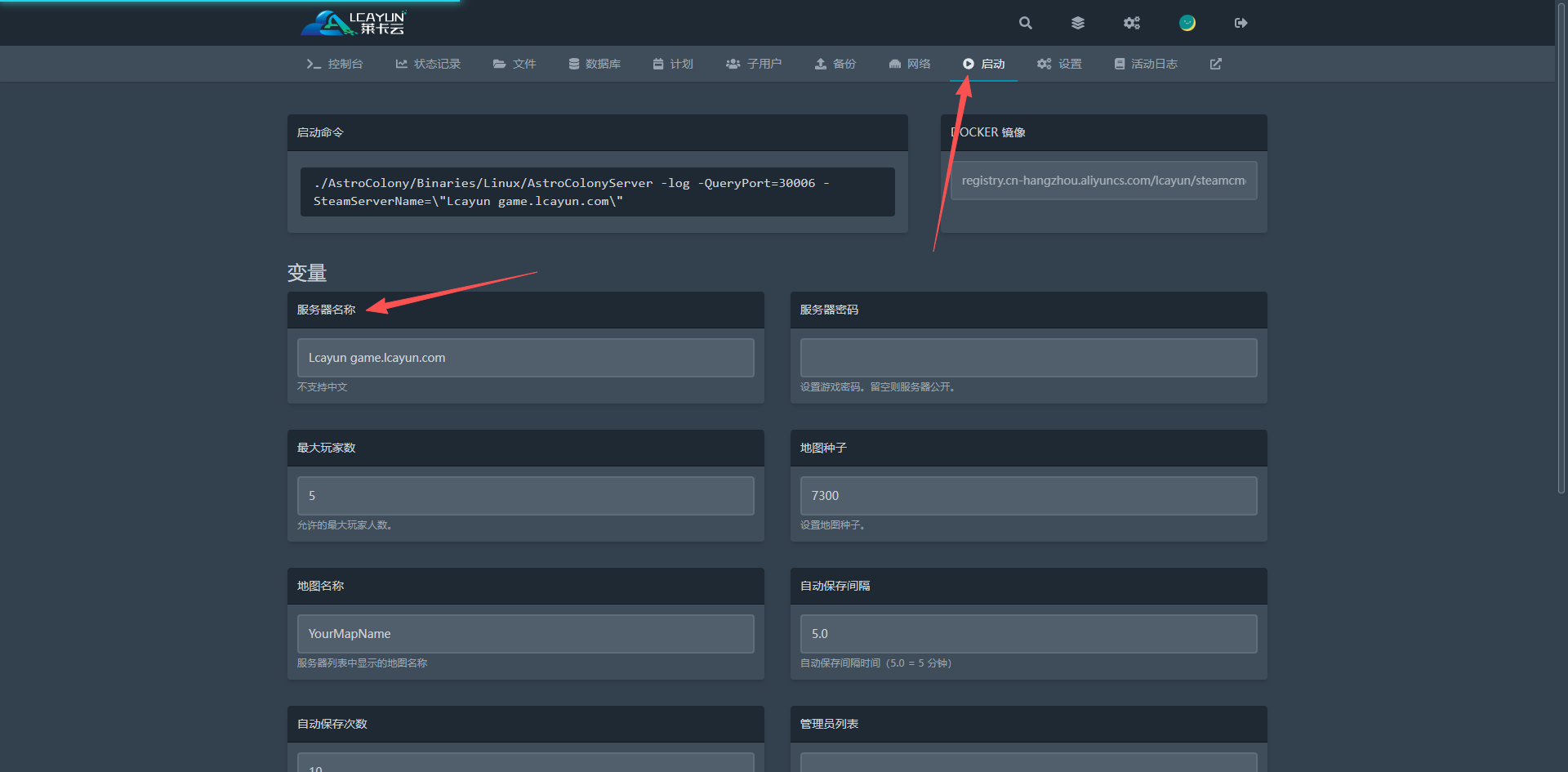Open the 备份 backups tab
This screenshot has width=1568, height=772.
pyautogui.click(x=835, y=64)
